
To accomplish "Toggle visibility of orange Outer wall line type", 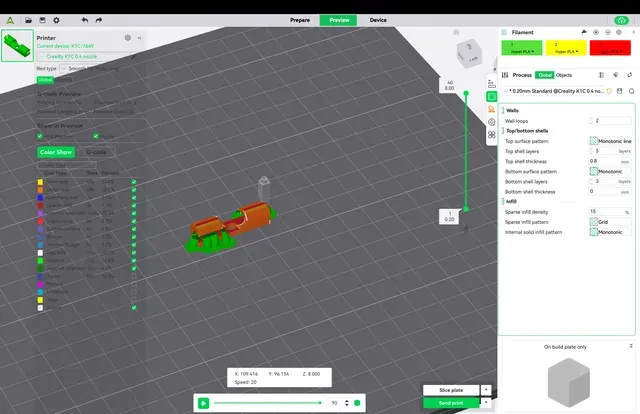I will tap(134, 190).
